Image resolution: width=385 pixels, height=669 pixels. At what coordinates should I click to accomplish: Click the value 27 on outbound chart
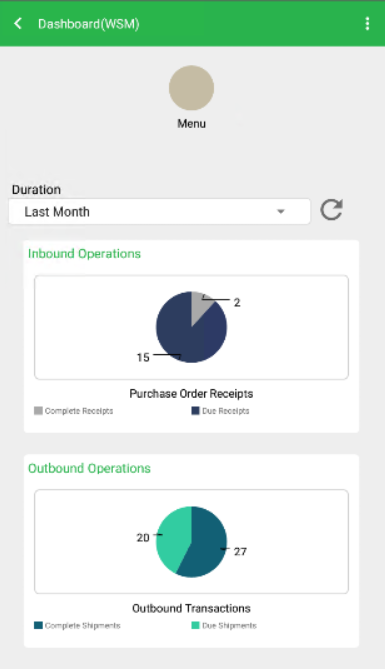(x=240, y=551)
